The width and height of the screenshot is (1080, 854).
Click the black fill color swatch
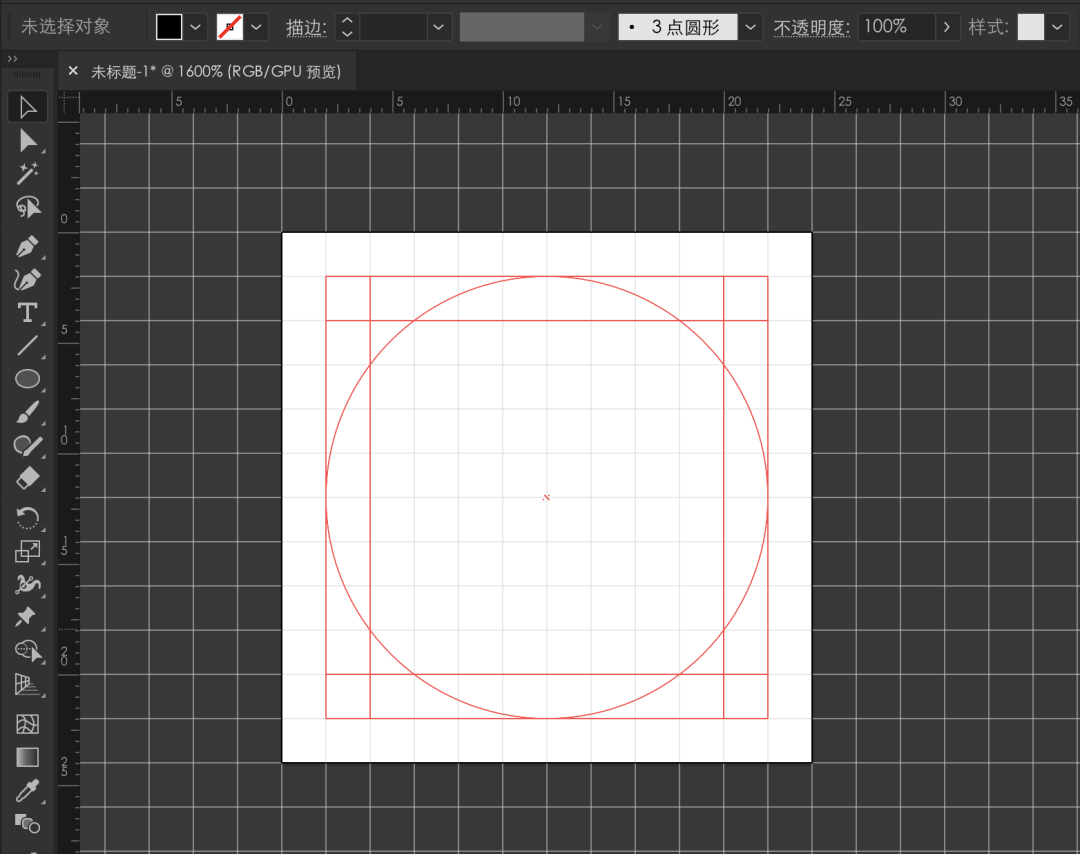pos(169,27)
